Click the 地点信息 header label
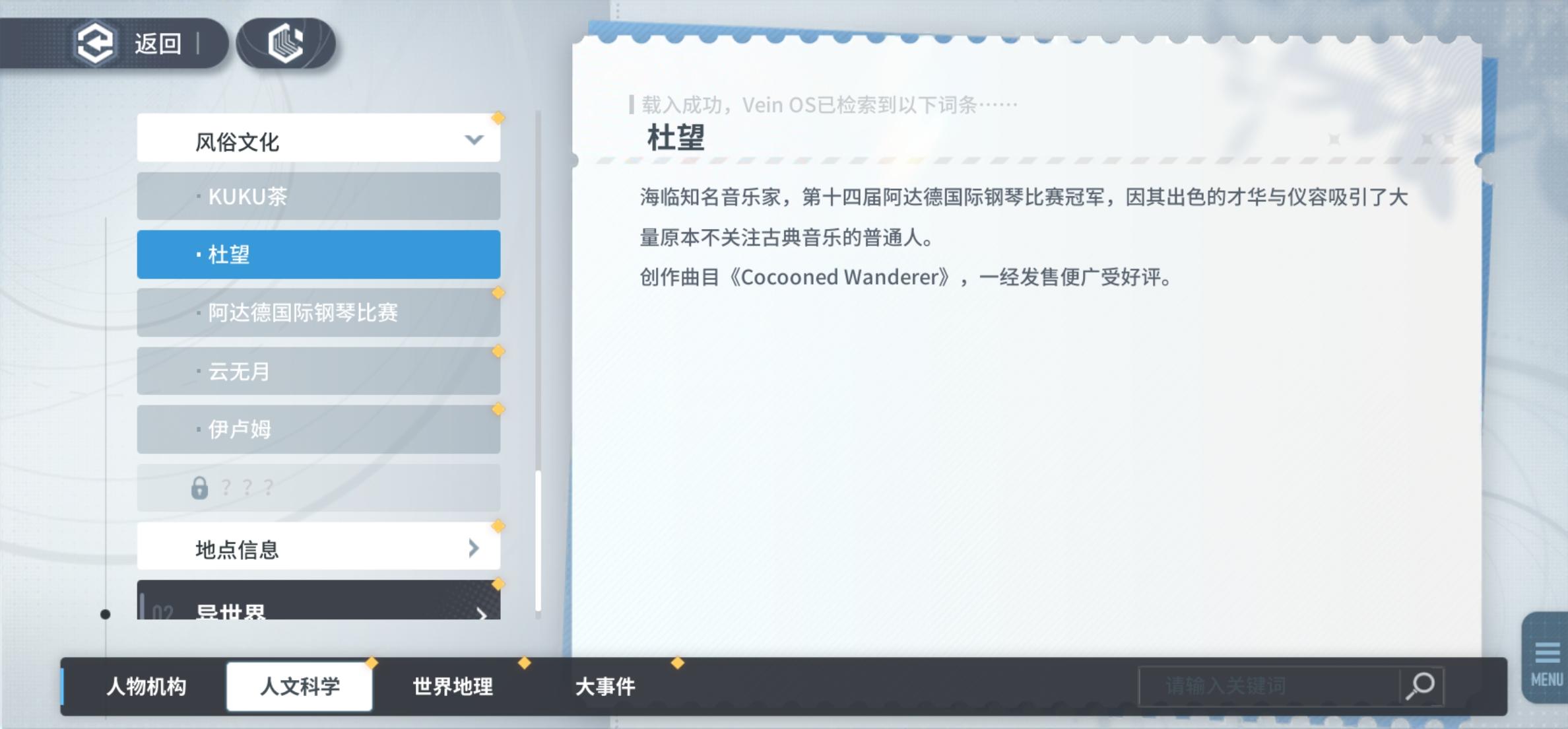1568x729 pixels. [237, 549]
